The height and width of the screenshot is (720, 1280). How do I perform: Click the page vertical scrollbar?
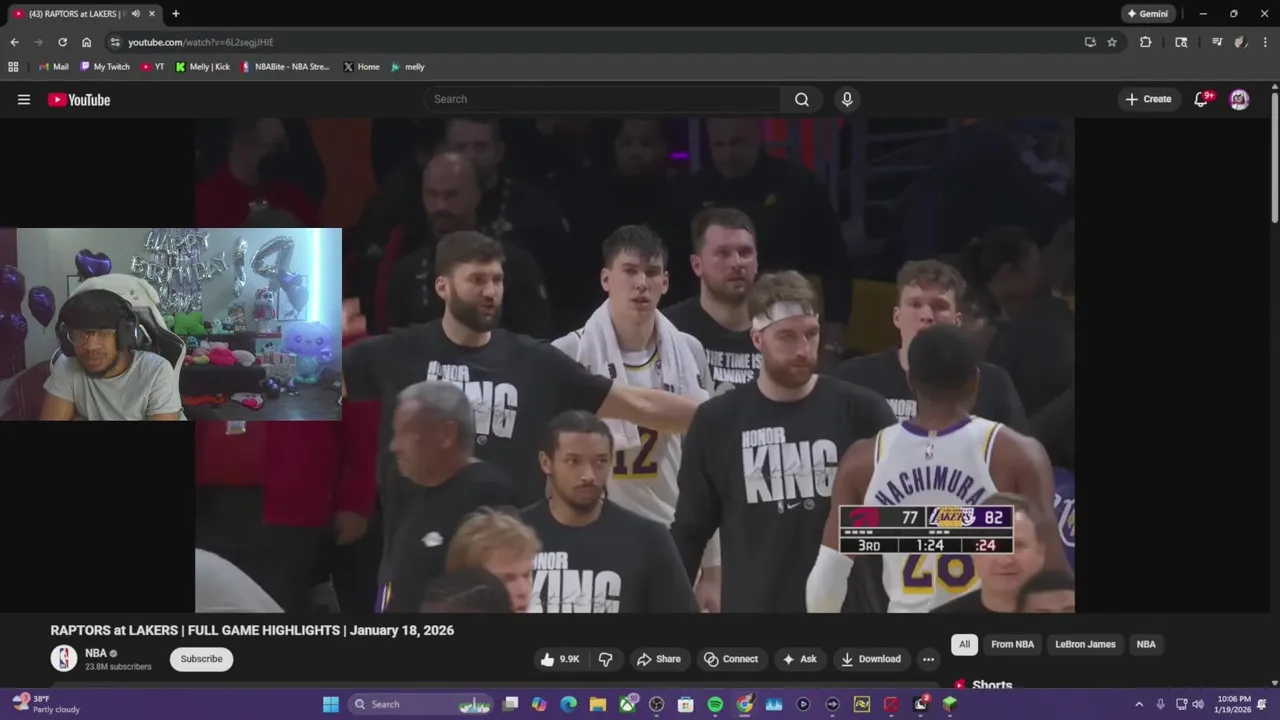point(1275,155)
